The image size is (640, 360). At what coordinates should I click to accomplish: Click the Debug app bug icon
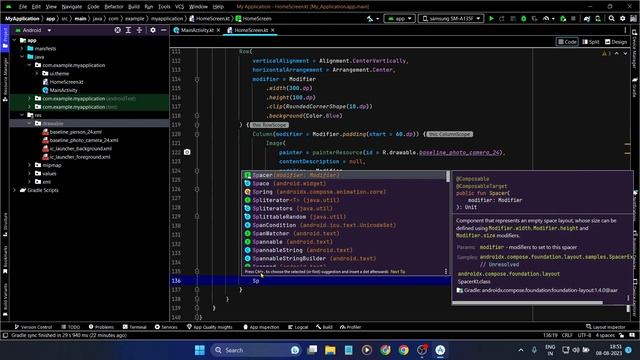(524, 18)
